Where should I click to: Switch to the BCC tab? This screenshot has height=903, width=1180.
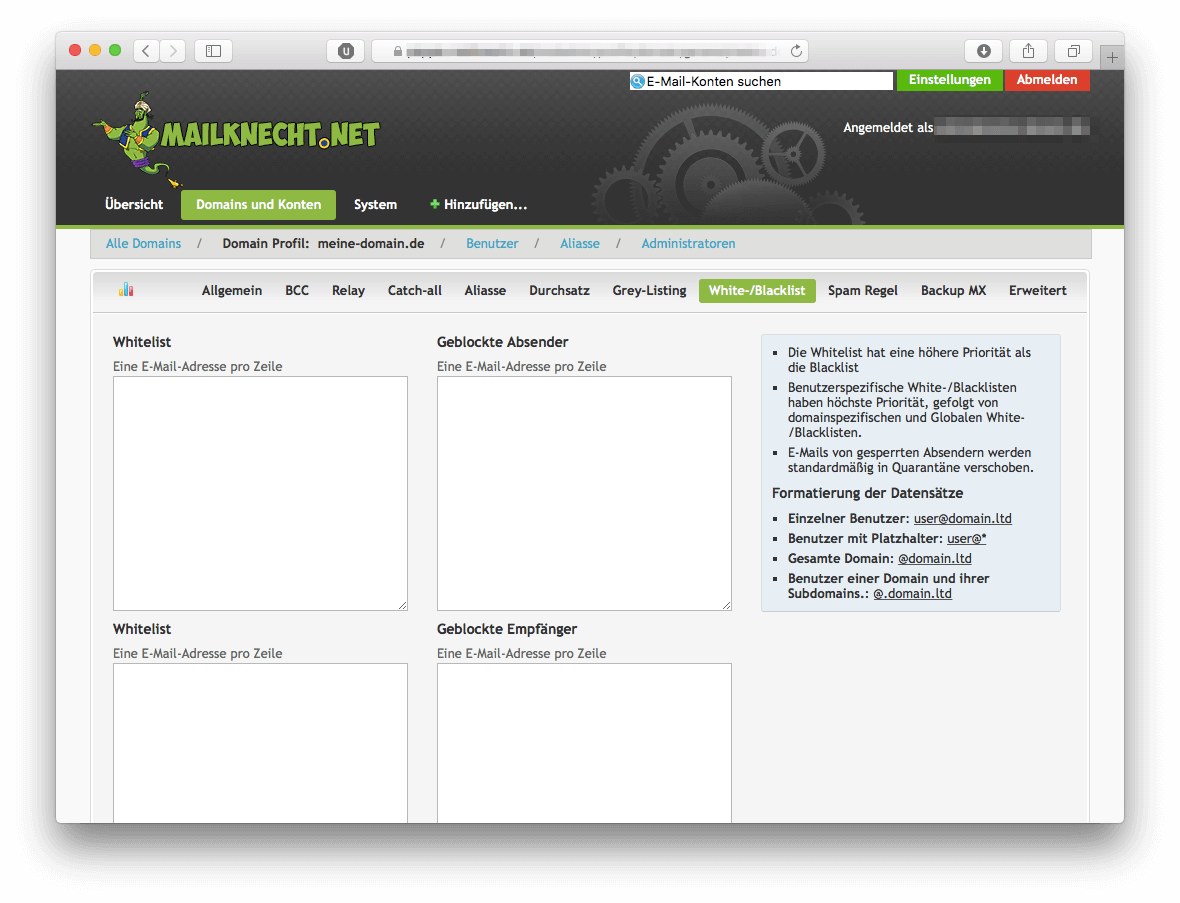[x=297, y=290]
